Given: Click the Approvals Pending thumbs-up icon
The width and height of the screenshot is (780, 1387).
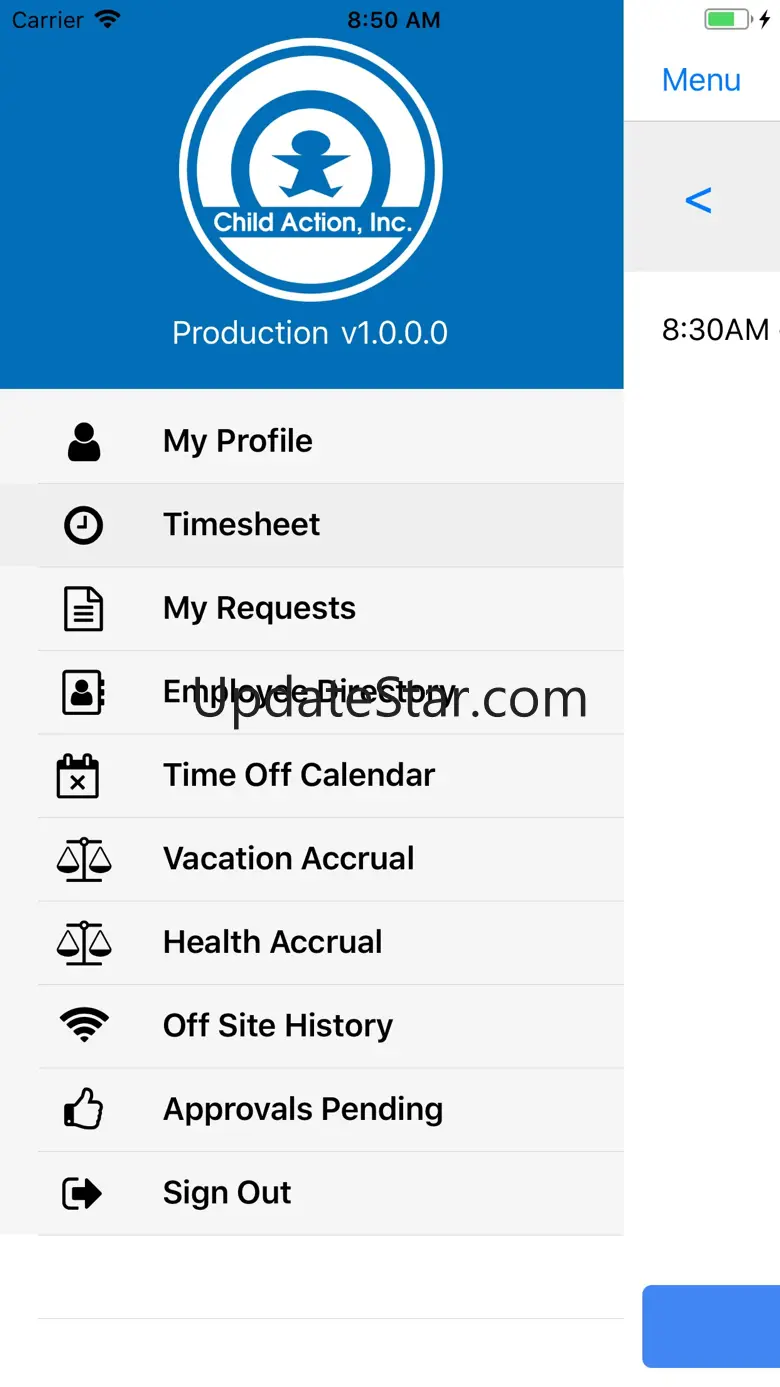Looking at the screenshot, I should tap(83, 1109).
